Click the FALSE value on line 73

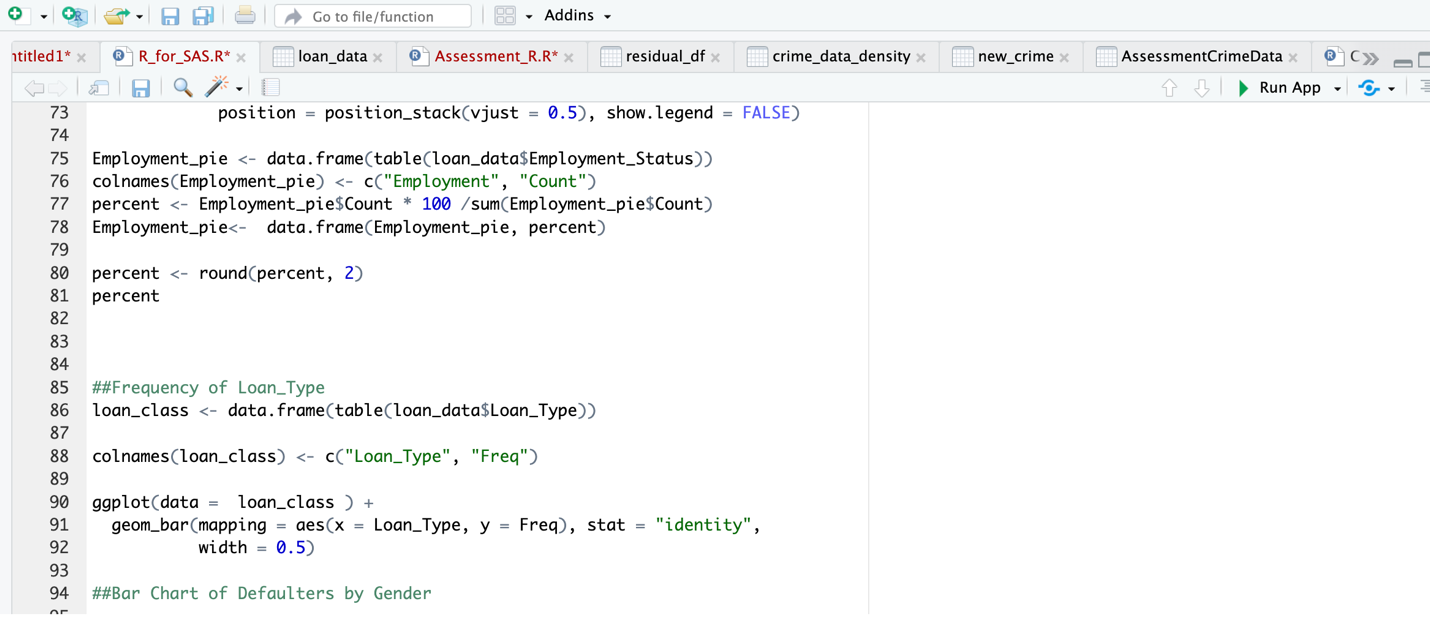[766, 113]
